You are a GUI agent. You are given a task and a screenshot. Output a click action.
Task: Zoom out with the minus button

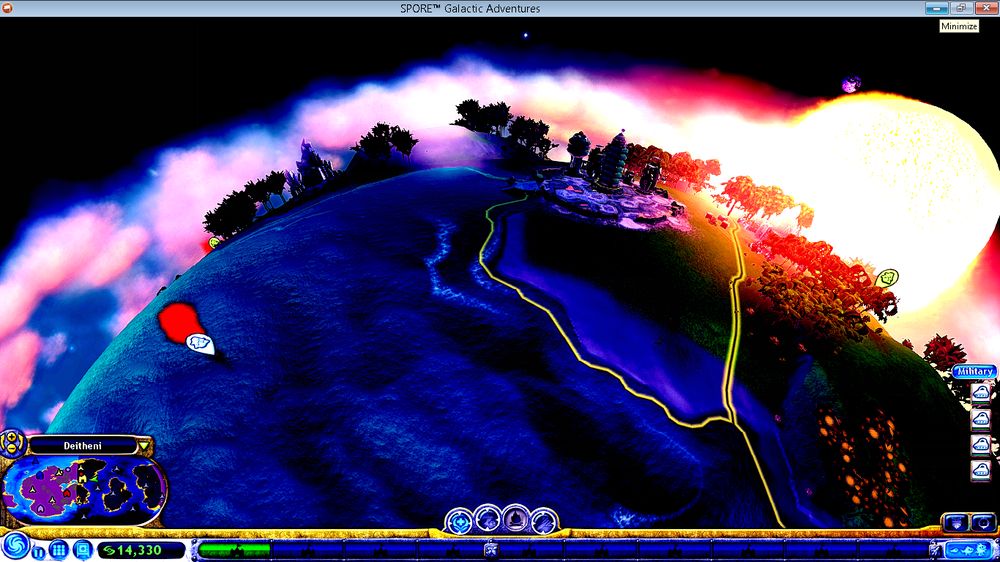[x=11, y=449]
